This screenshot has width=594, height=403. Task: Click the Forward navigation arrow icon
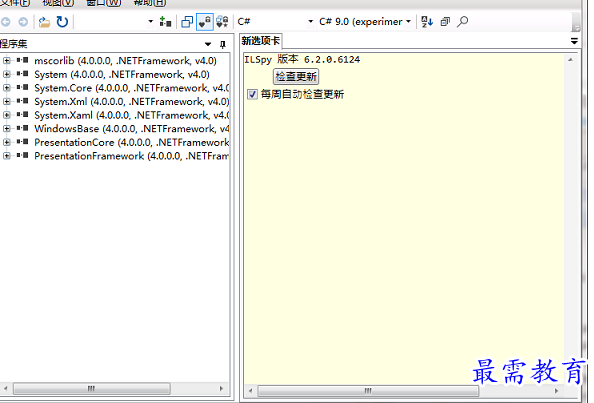pyautogui.click(x=23, y=22)
